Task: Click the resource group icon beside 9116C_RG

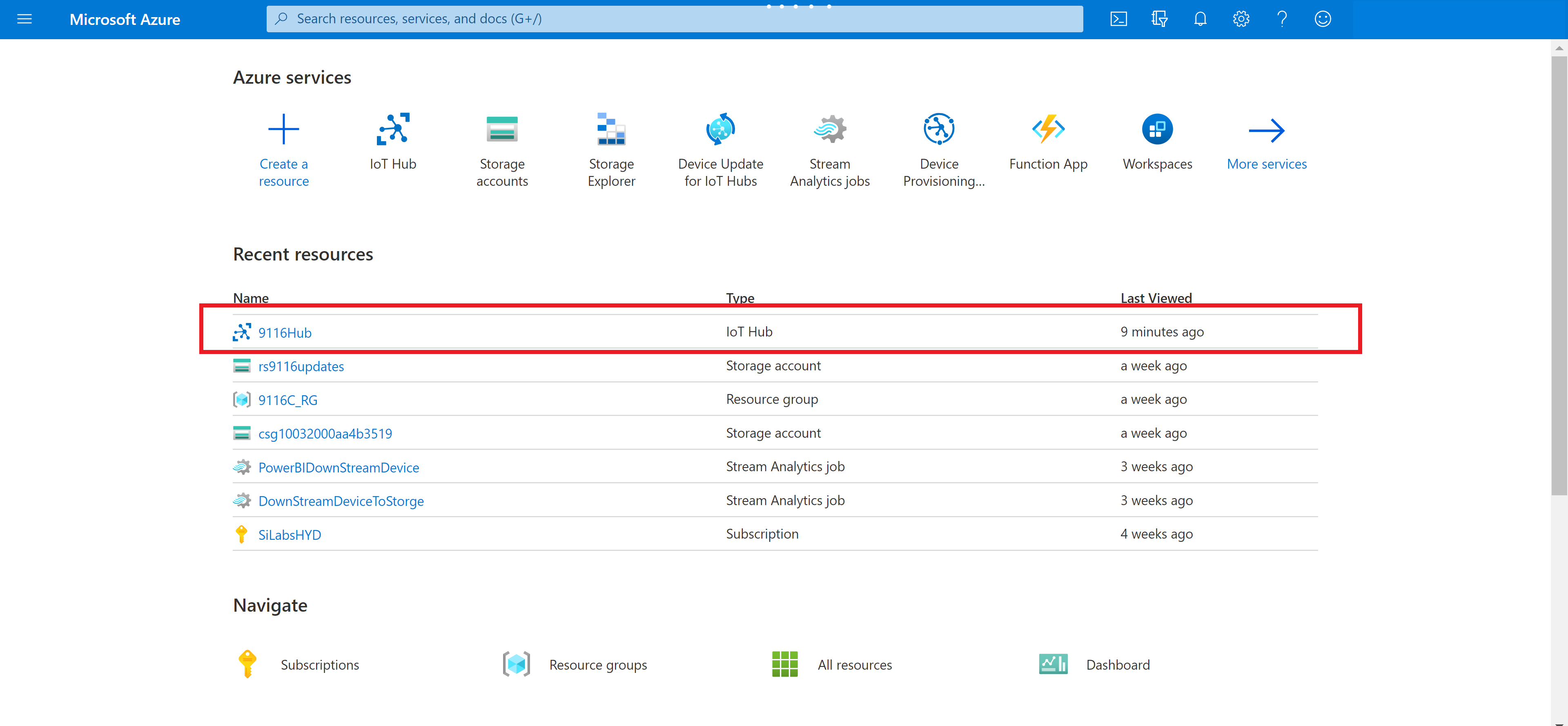Action: point(242,399)
